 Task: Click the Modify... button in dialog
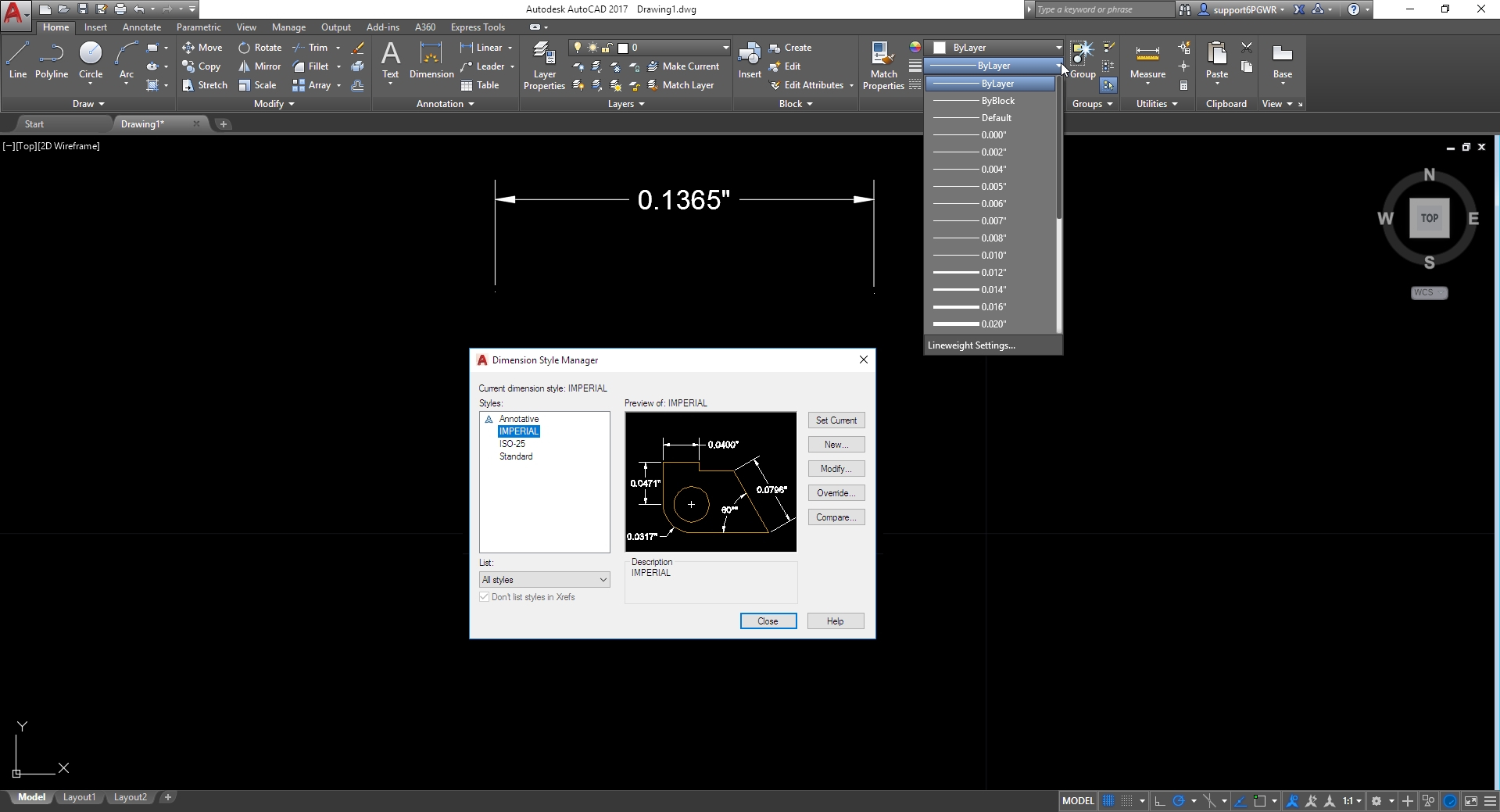(x=836, y=469)
